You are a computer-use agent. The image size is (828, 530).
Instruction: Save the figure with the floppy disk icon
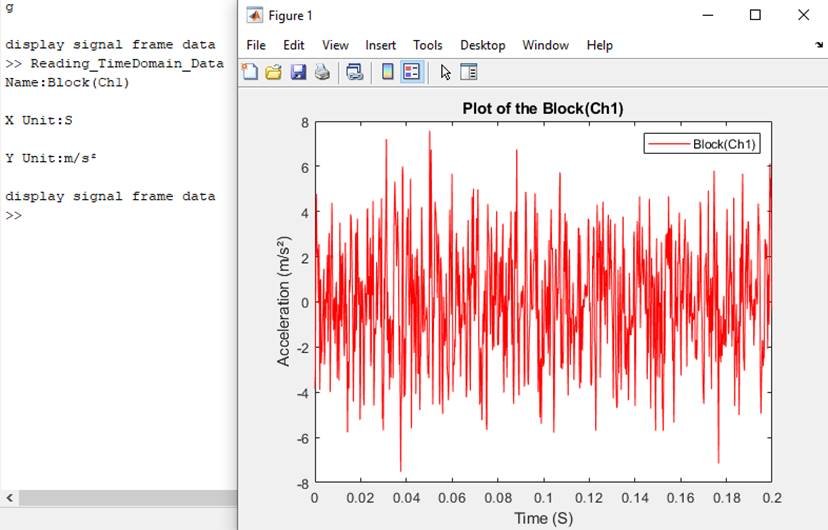[x=298, y=72]
